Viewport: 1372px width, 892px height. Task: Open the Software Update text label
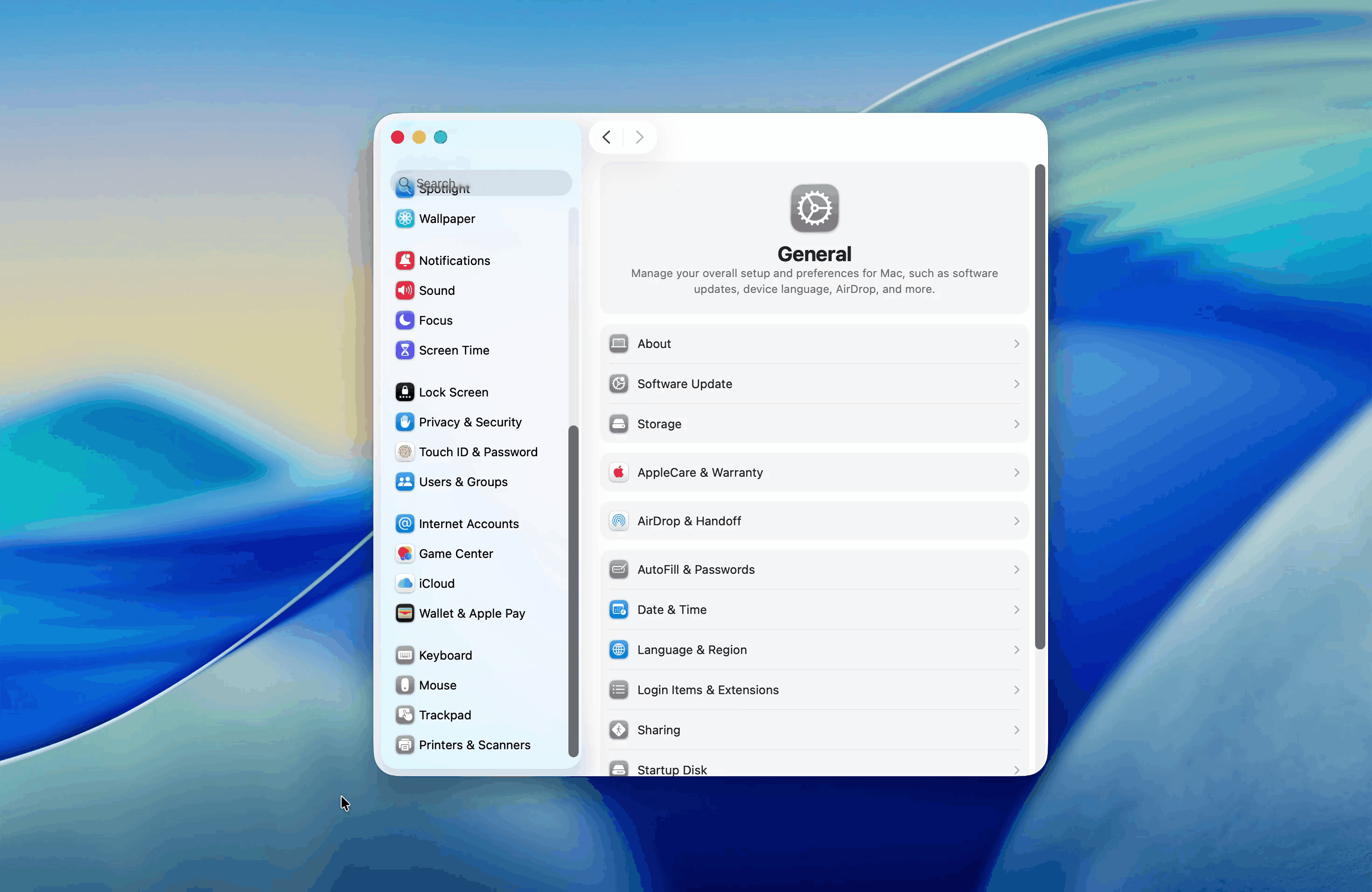pyautogui.click(x=684, y=384)
